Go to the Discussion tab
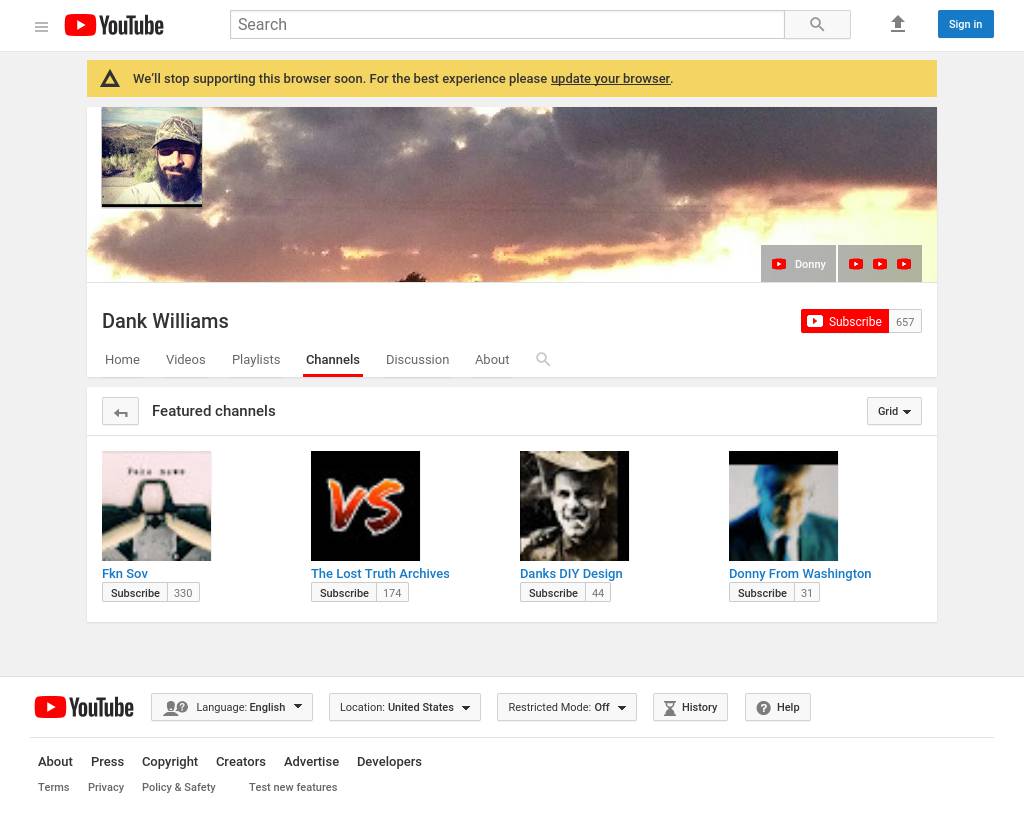This screenshot has width=1024, height=821. (x=417, y=360)
